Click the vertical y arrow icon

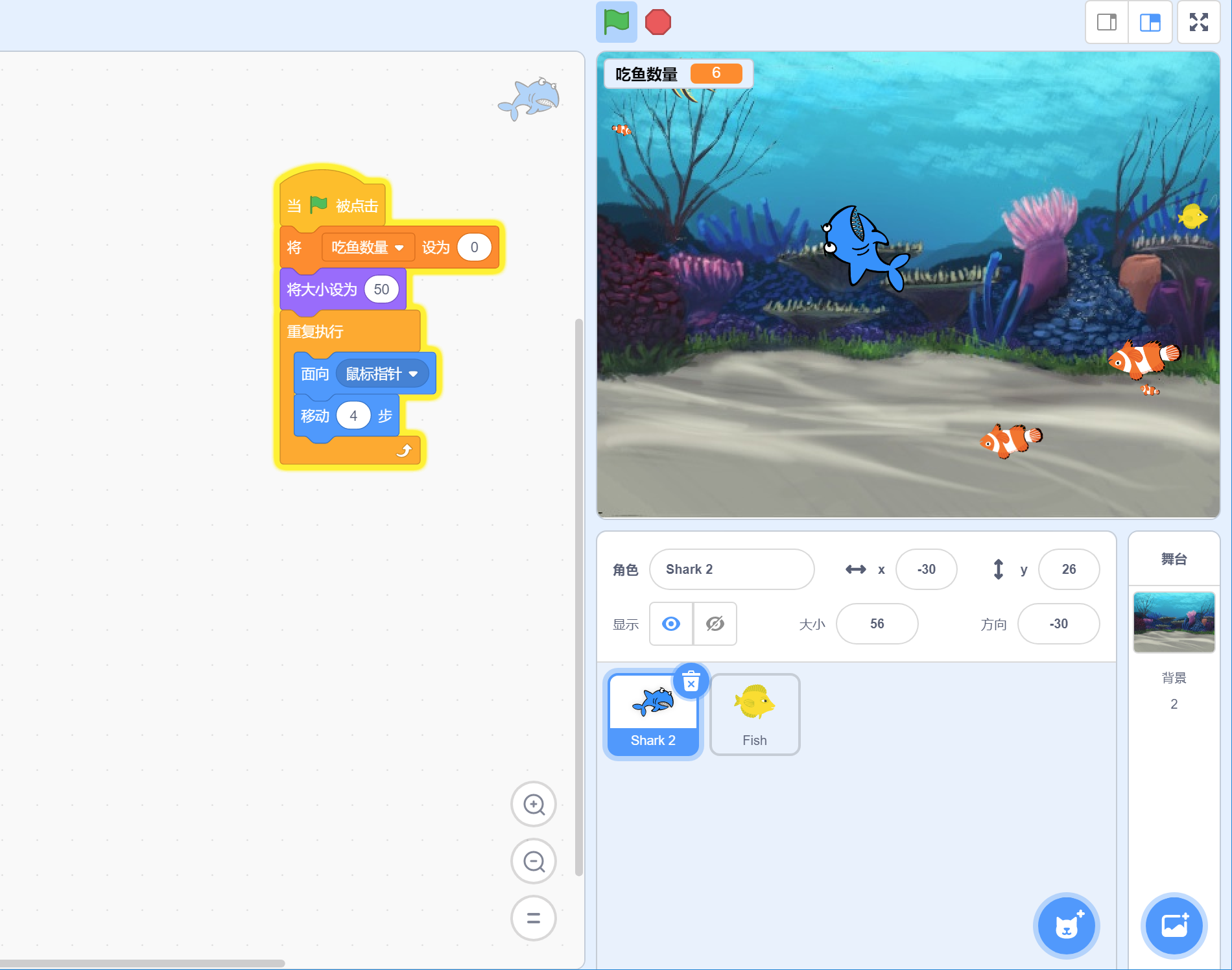coord(998,569)
